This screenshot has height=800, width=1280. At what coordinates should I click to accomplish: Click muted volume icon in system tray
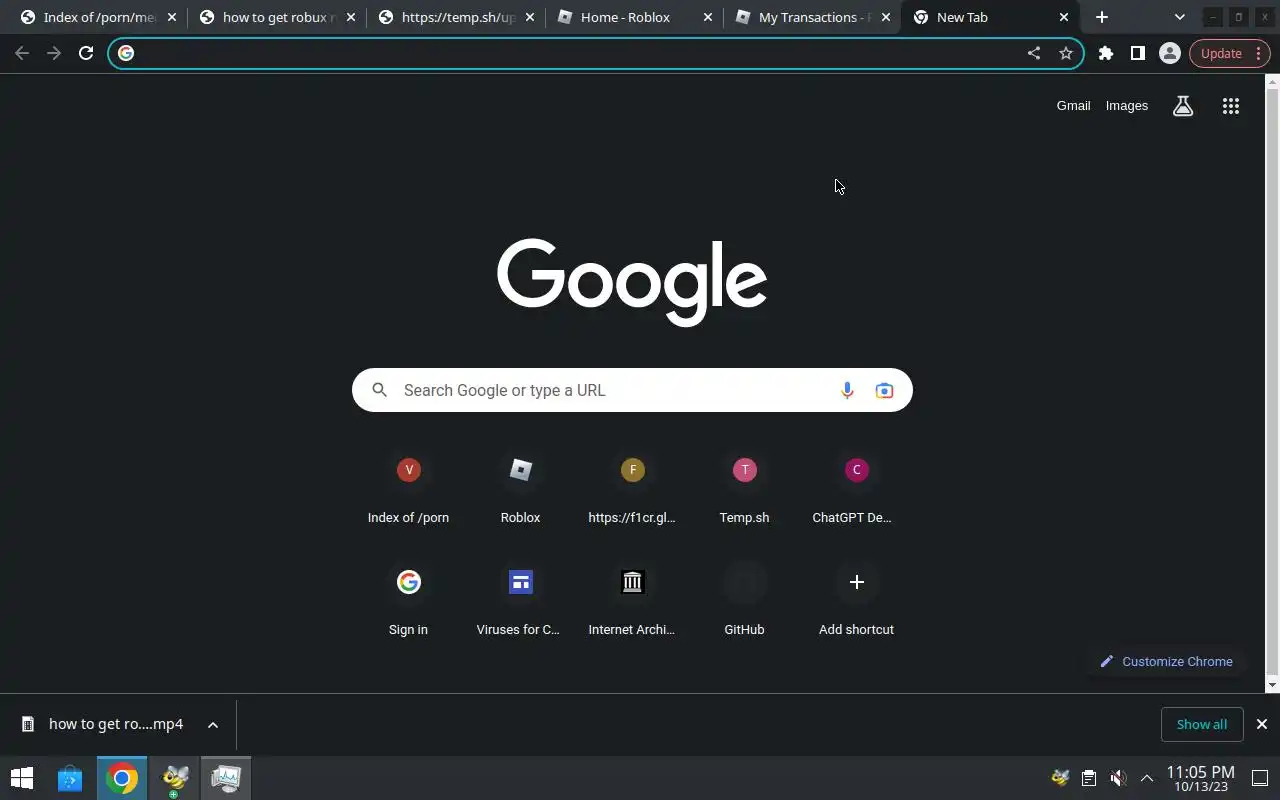pyautogui.click(x=1119, y=778)
